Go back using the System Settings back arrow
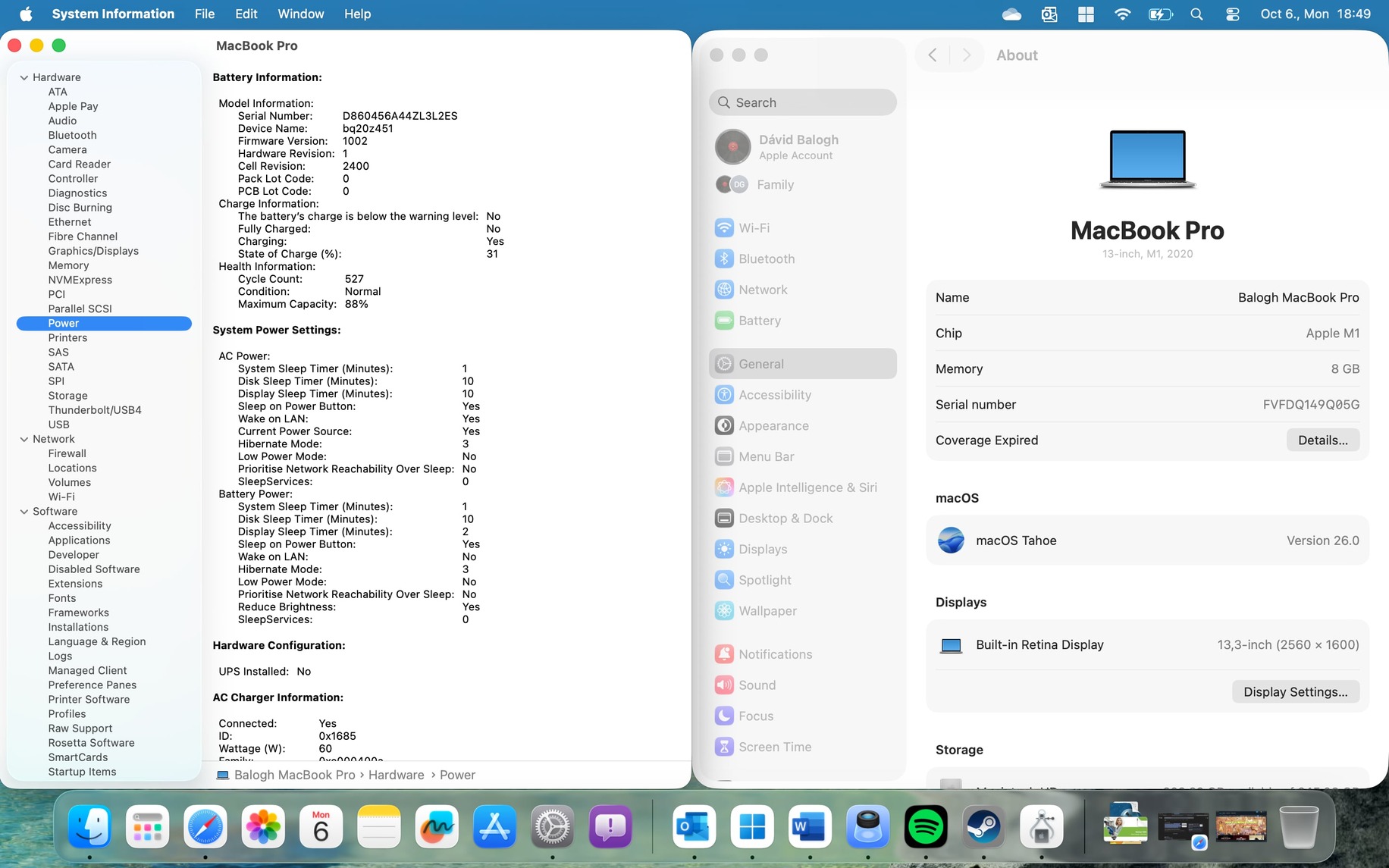The width and height of the screenshot is (1389, 868). point(933,55)
